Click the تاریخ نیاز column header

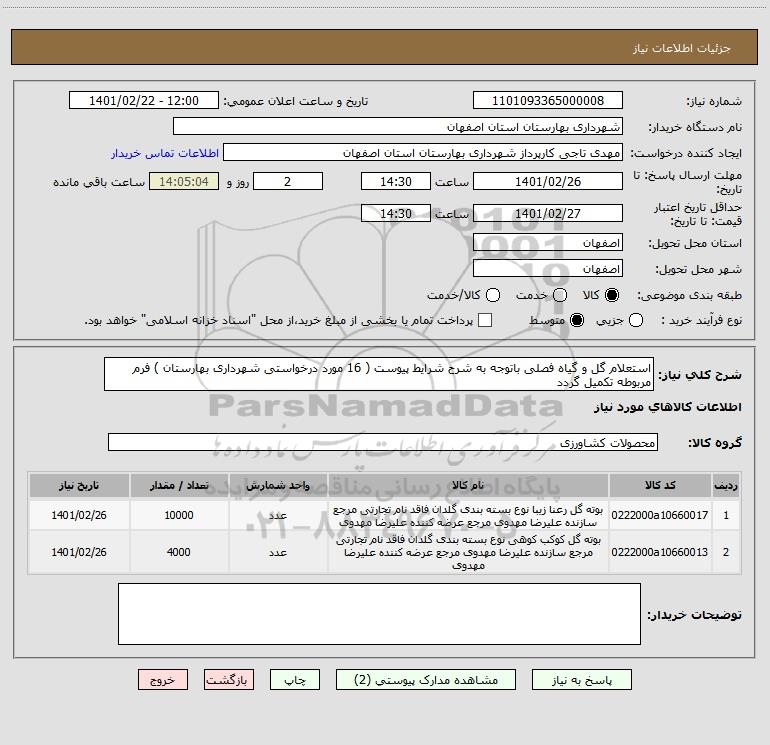pyautogui.click(x=79, y=486)
